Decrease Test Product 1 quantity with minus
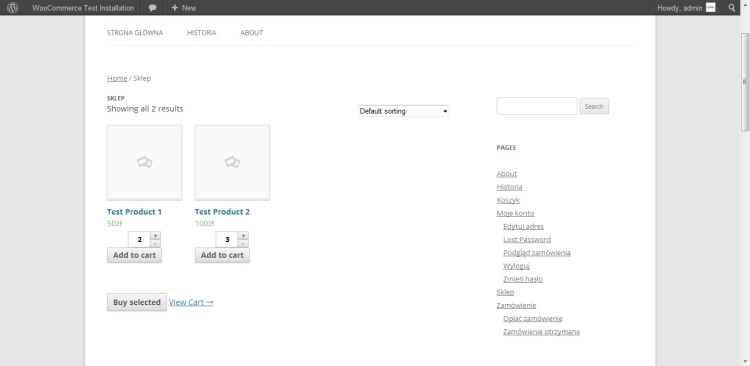Viewport: 750px width, 366px height. point(155,244)
